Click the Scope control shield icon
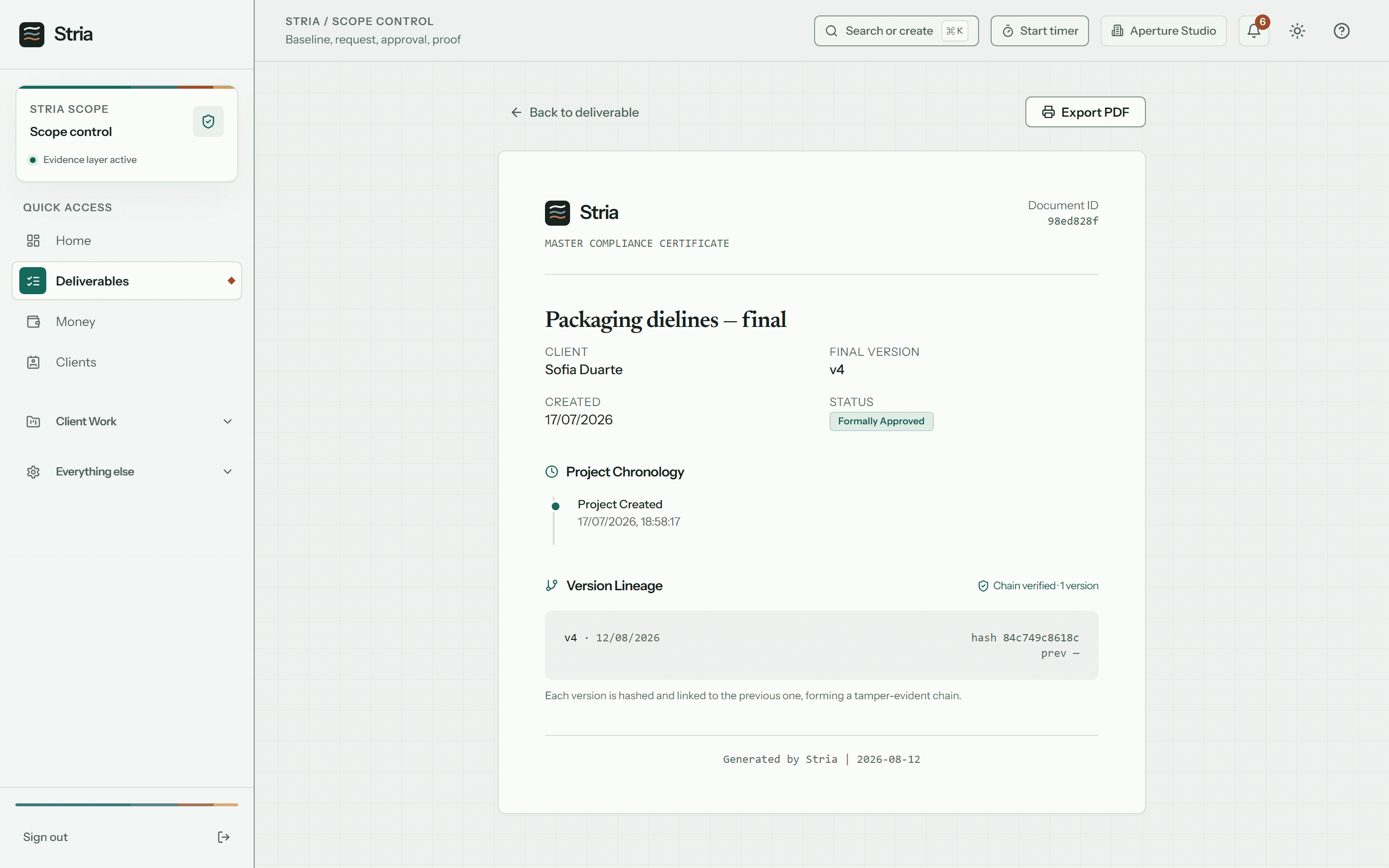The image size is (1389, 868). pyautogui.click(x=208, y=121)
